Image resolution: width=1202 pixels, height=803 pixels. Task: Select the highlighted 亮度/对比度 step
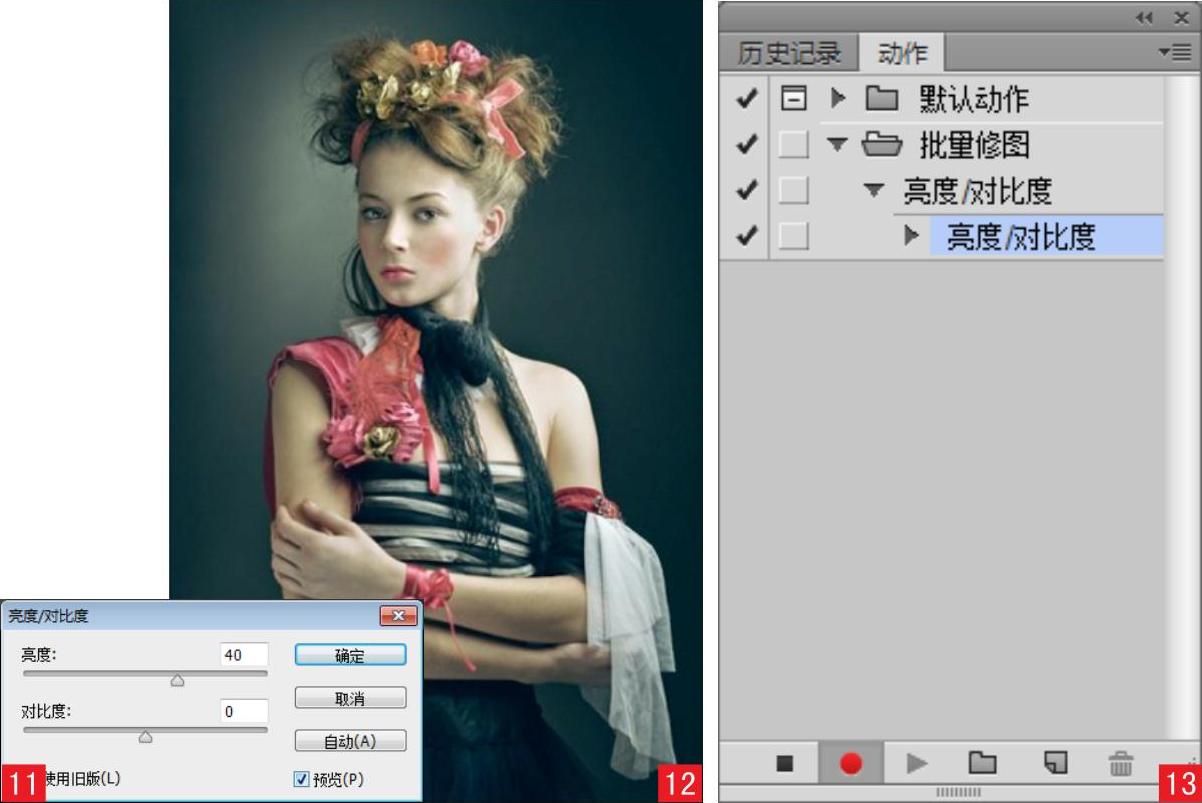tap(1047, 237)
